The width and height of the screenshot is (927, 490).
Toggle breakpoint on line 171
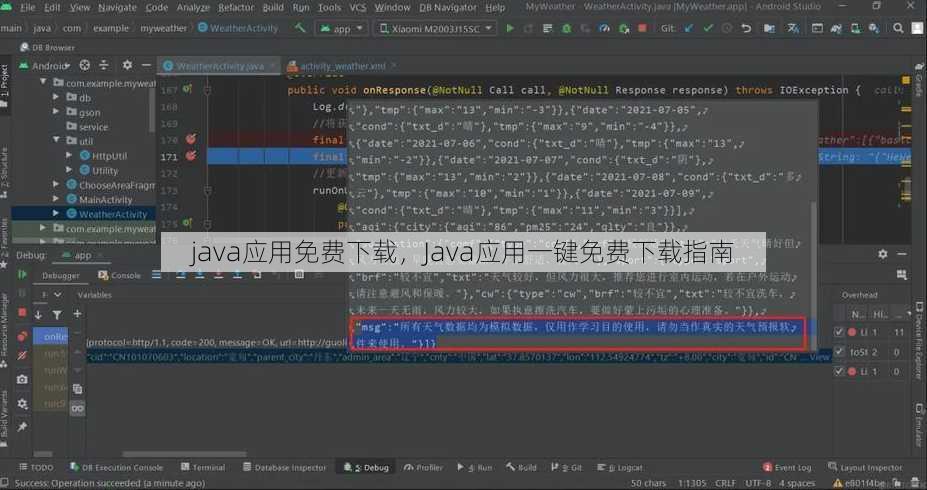pos(190,156)
